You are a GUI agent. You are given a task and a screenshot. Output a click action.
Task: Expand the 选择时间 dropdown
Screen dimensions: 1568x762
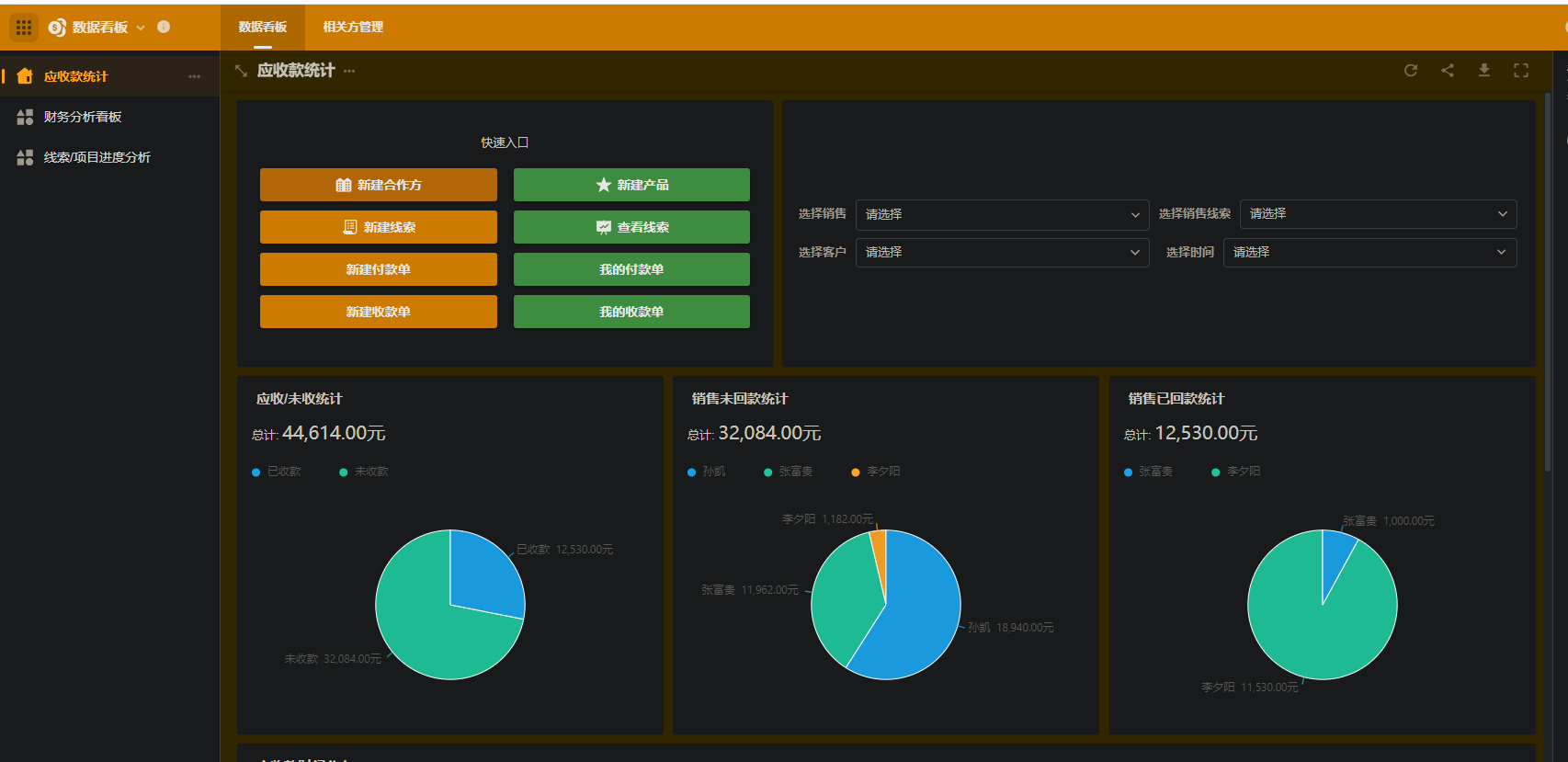click(1369, 253)
